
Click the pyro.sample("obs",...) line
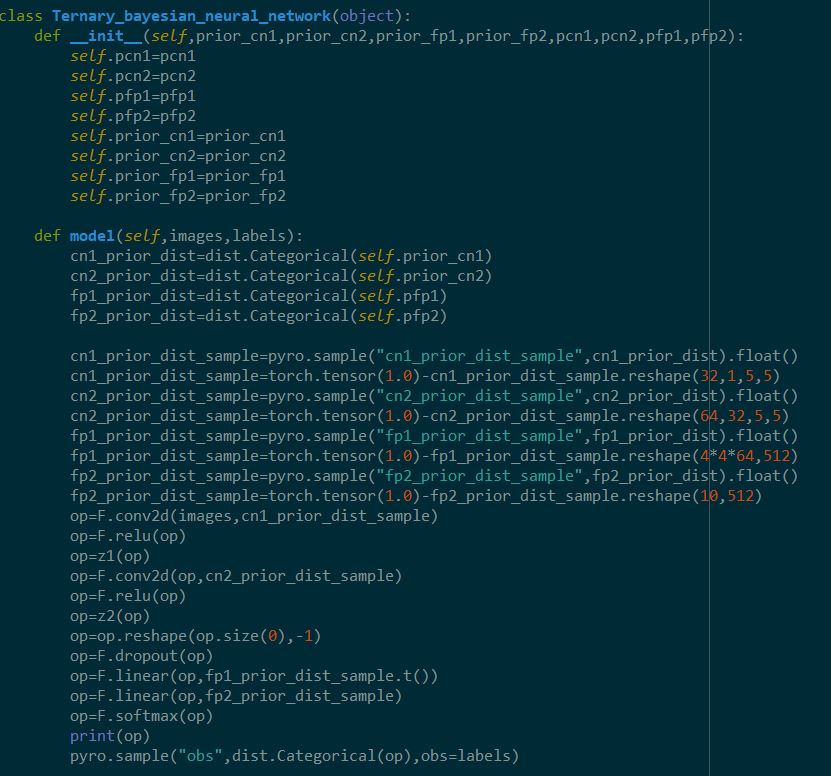pyautogui.click(x=295, y=756)
